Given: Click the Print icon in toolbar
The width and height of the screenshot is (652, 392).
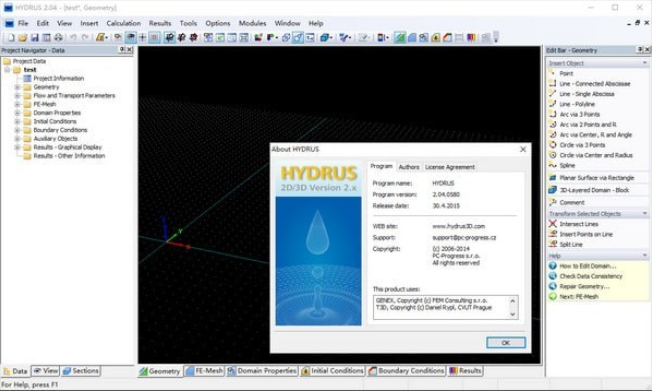Looking at the screenshot, I should (x=58, y=38).
